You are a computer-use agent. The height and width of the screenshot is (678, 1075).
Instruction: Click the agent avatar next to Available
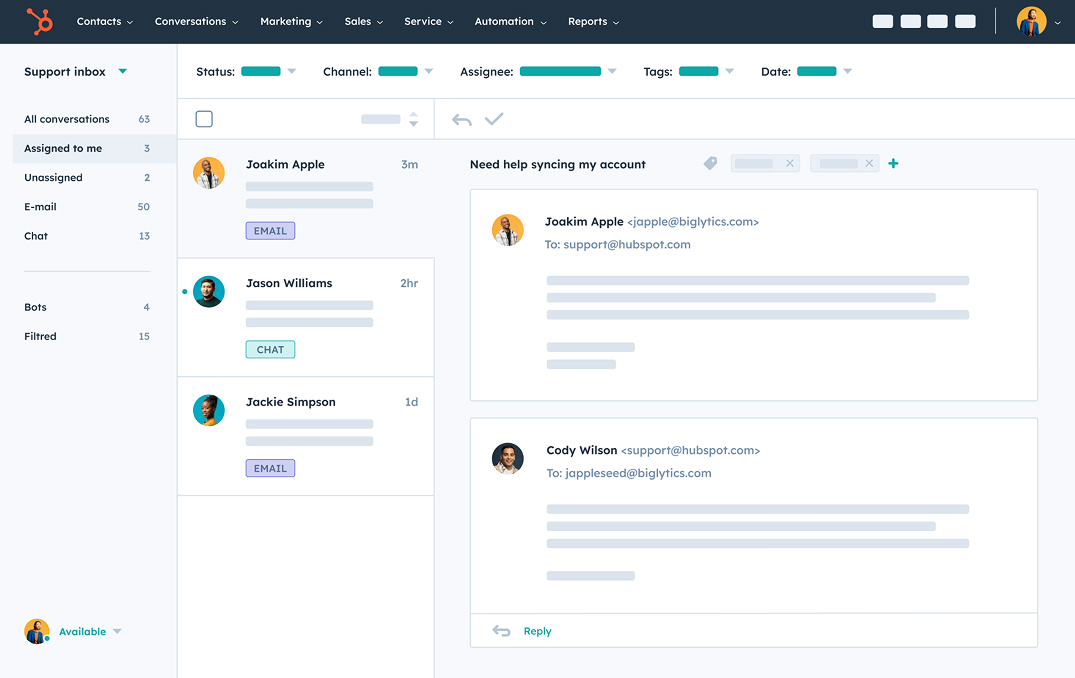coord(37,631)
